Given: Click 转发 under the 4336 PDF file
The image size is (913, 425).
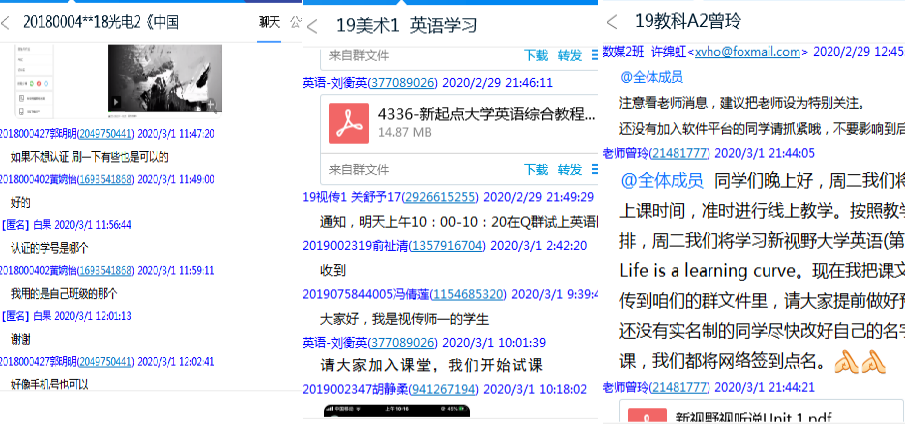Looking at the screenshot, I should (x=569, y=169).
